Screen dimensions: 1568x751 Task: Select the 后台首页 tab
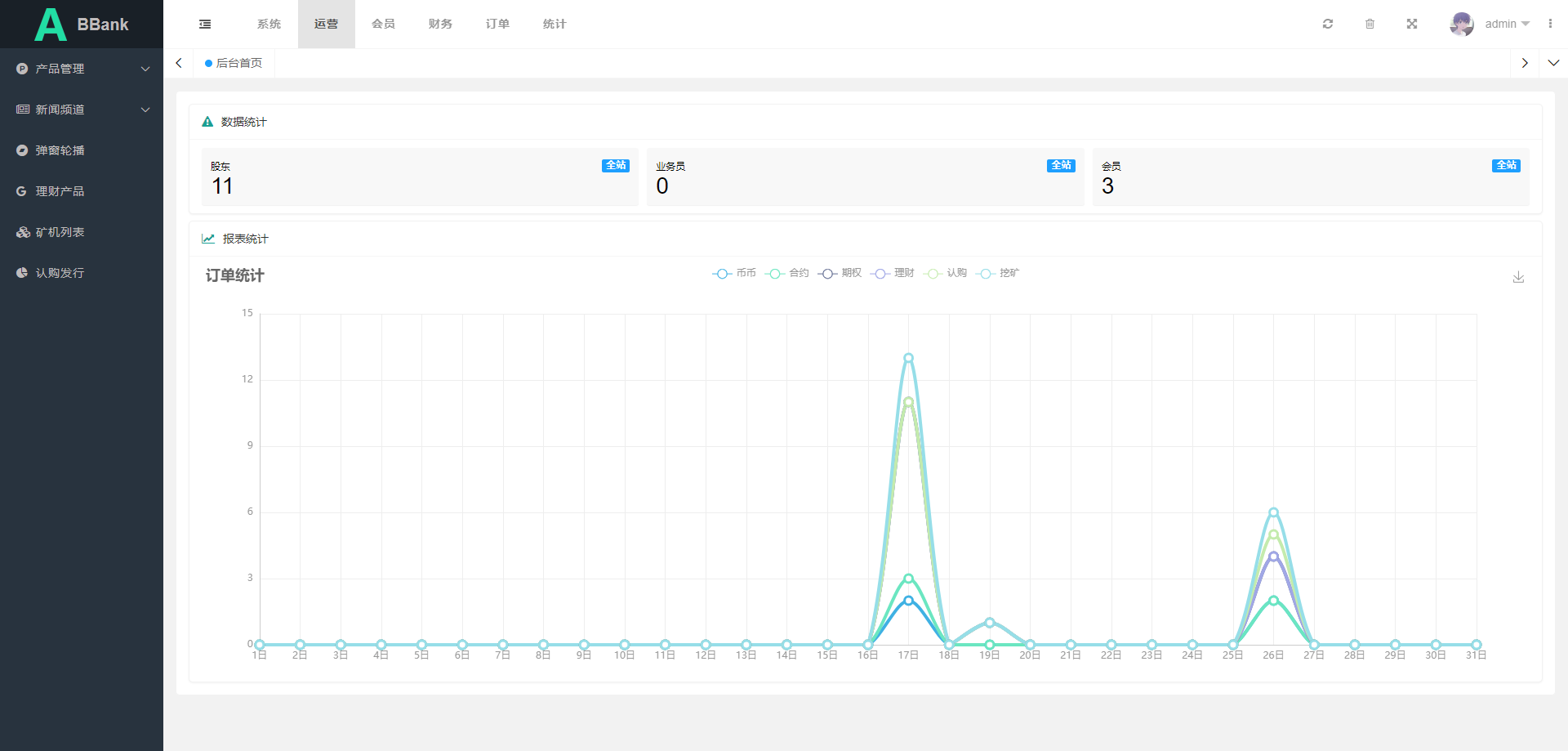[234, 63]
